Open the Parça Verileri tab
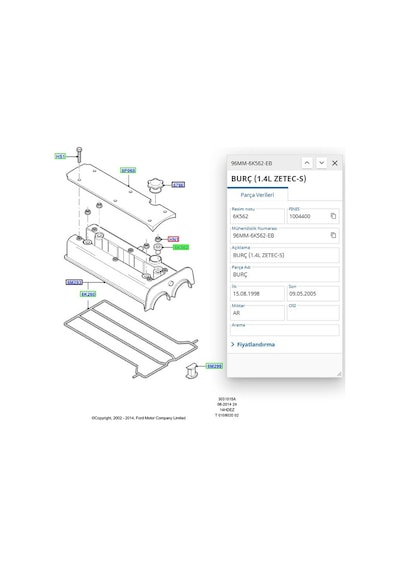The height and width of the screenshot is (570, 400). [257, 195]
